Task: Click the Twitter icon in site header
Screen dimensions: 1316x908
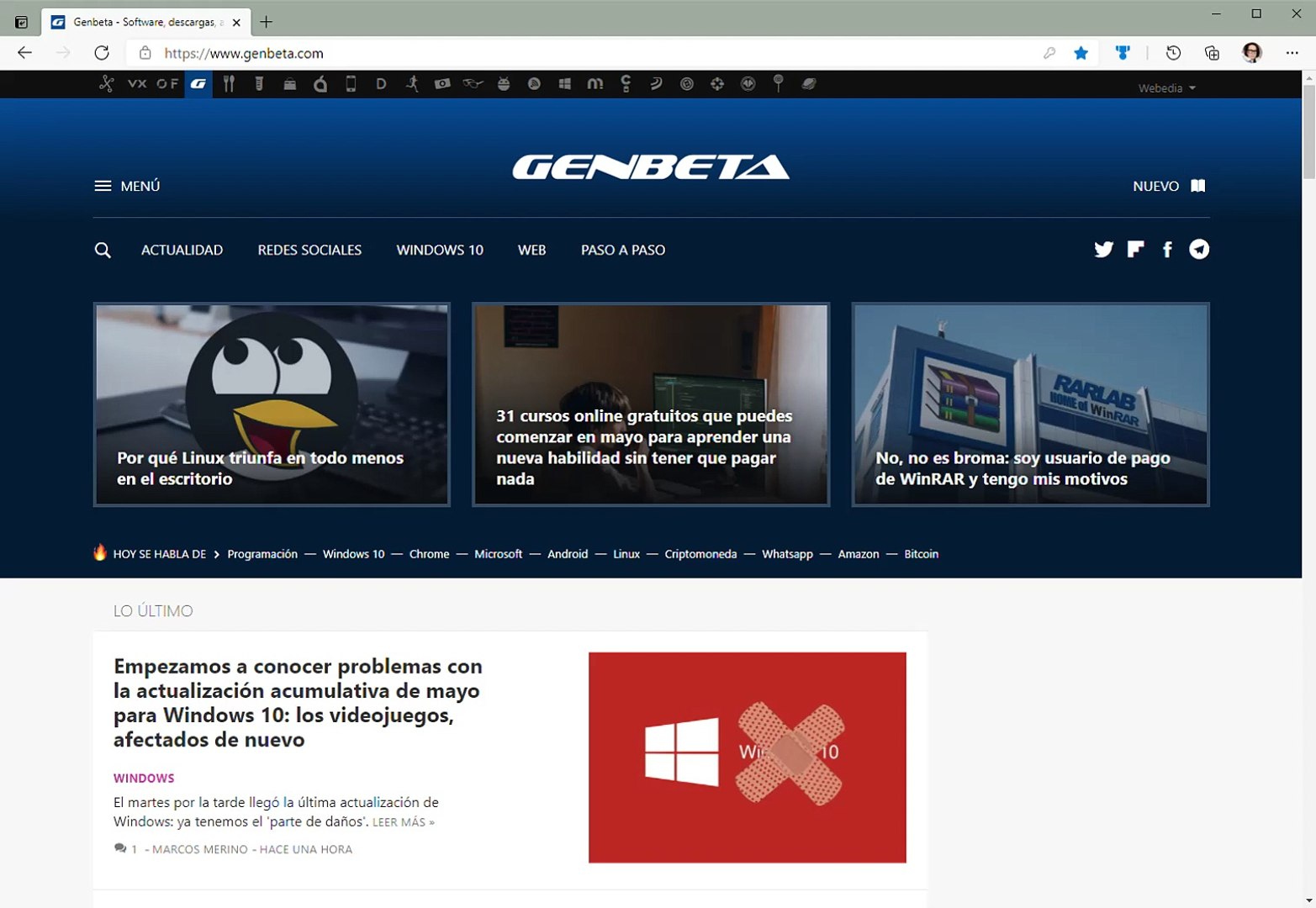Action: 1103,249
